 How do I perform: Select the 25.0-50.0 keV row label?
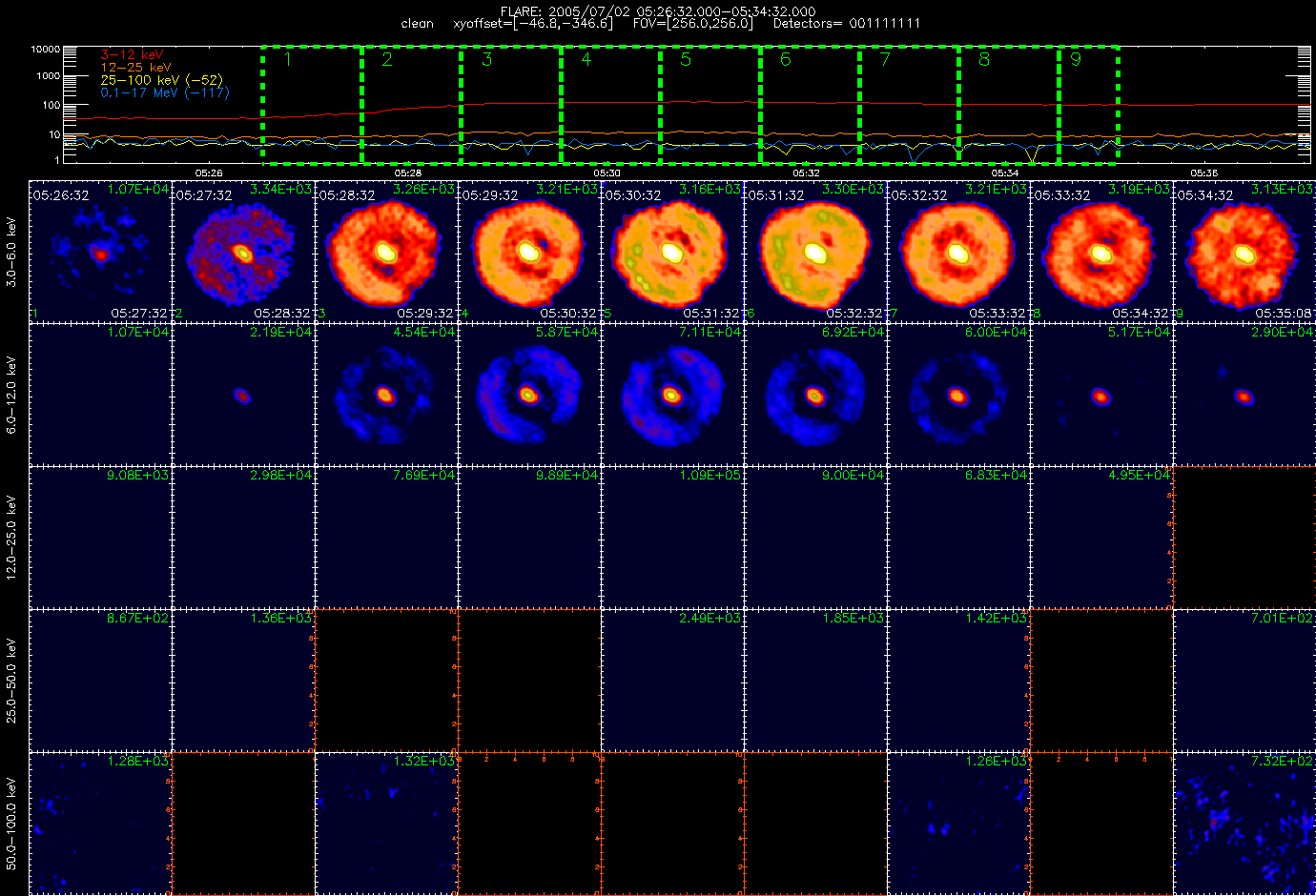(11, 681)
